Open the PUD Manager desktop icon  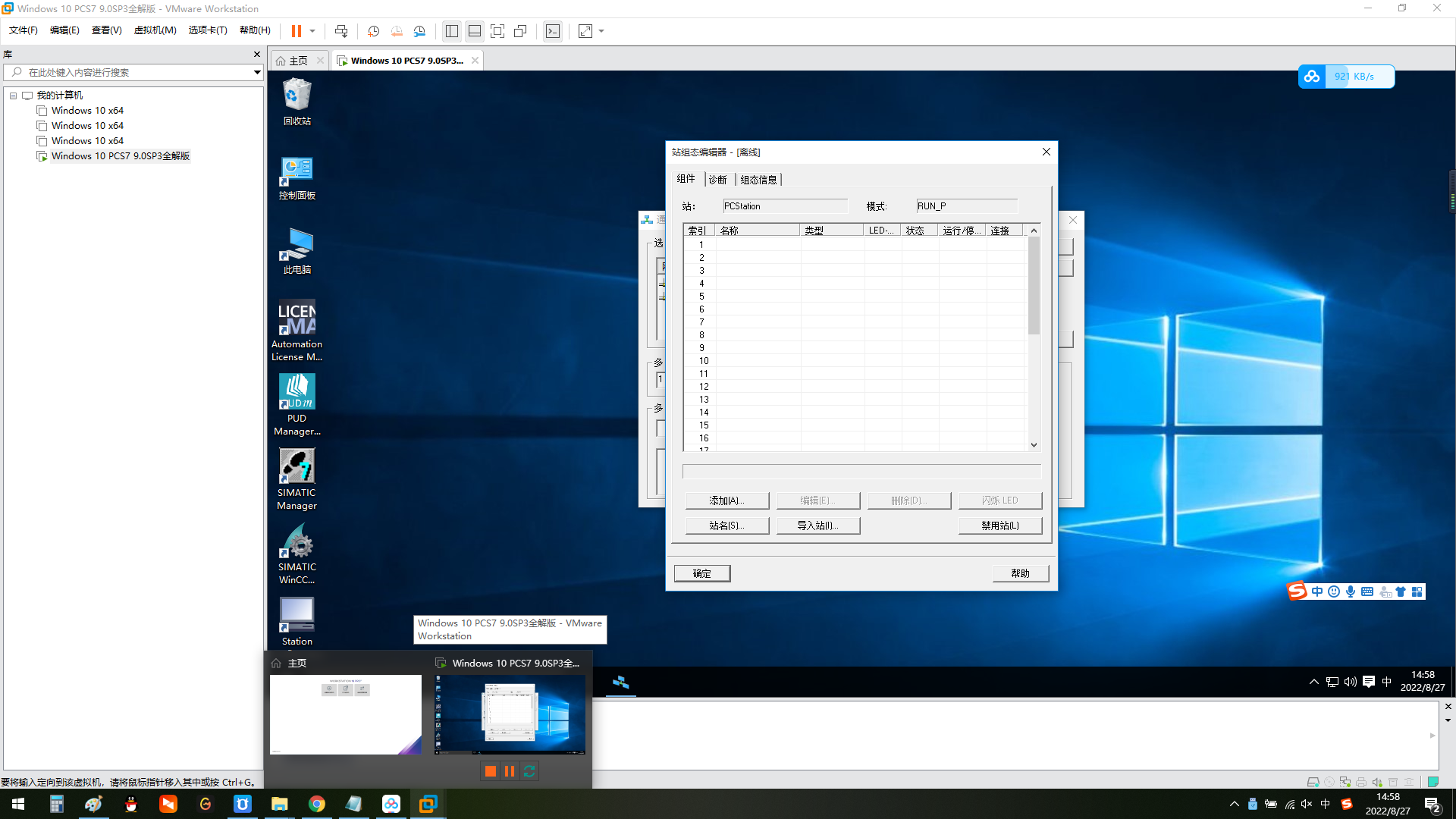pos(297,405)
